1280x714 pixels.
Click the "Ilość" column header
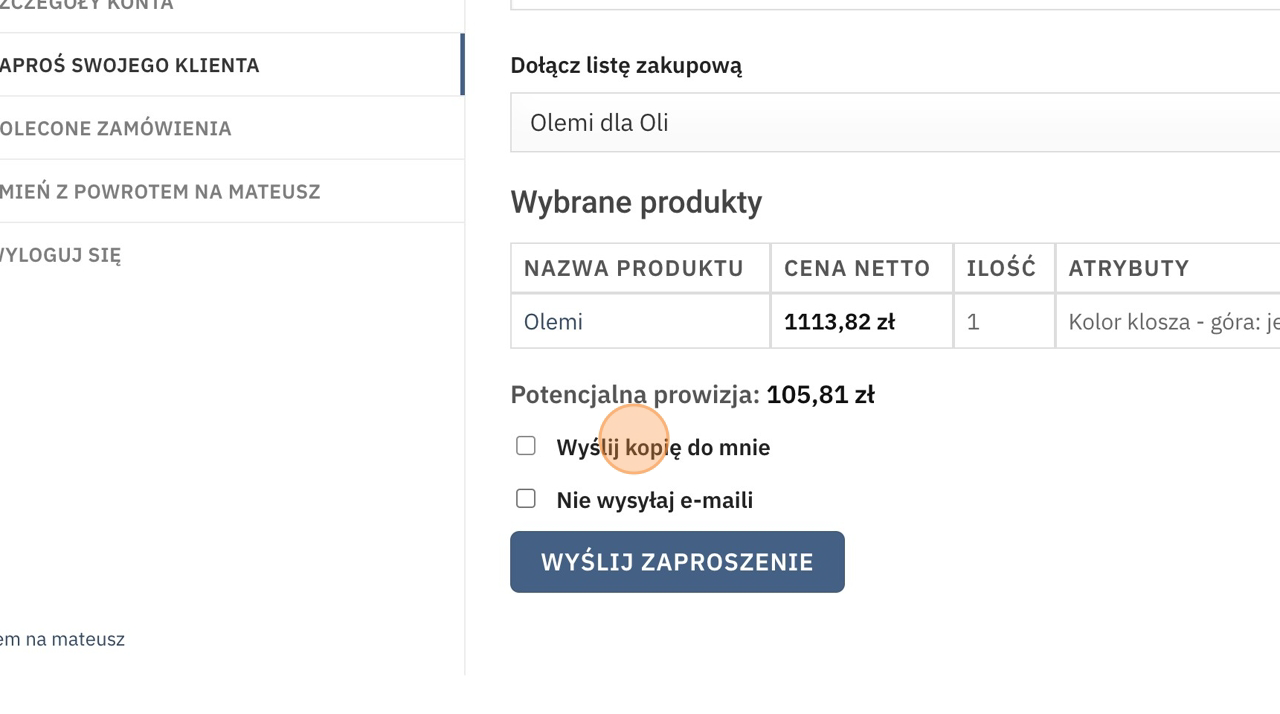coord(1001,268)
